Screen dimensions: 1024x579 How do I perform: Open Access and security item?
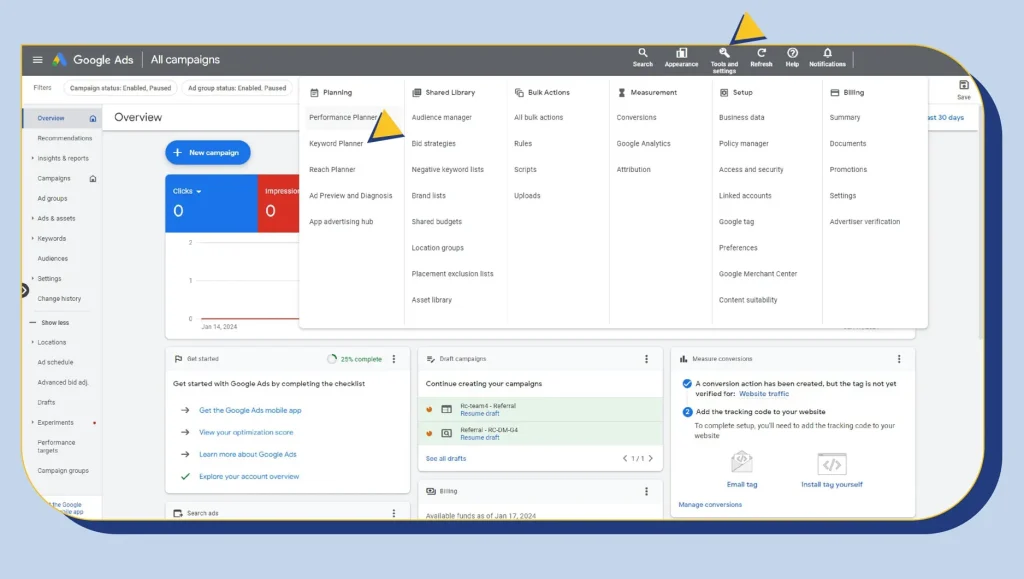751,170
